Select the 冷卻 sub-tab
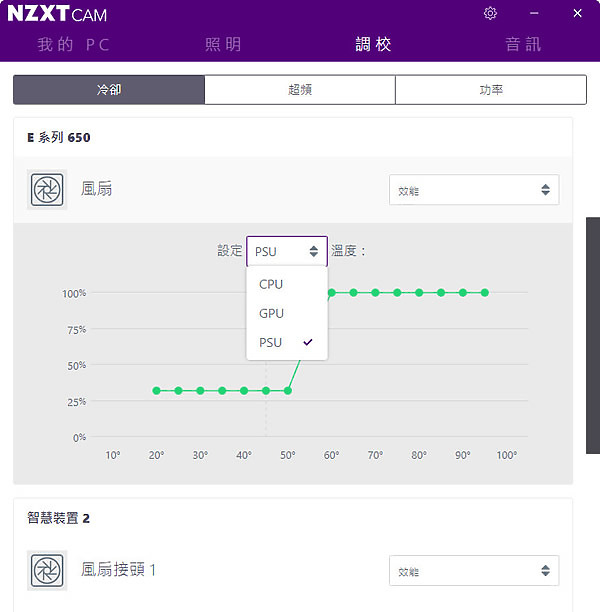Screen dimensions: 600x612 pyautogui.click(x=109, y=90)
